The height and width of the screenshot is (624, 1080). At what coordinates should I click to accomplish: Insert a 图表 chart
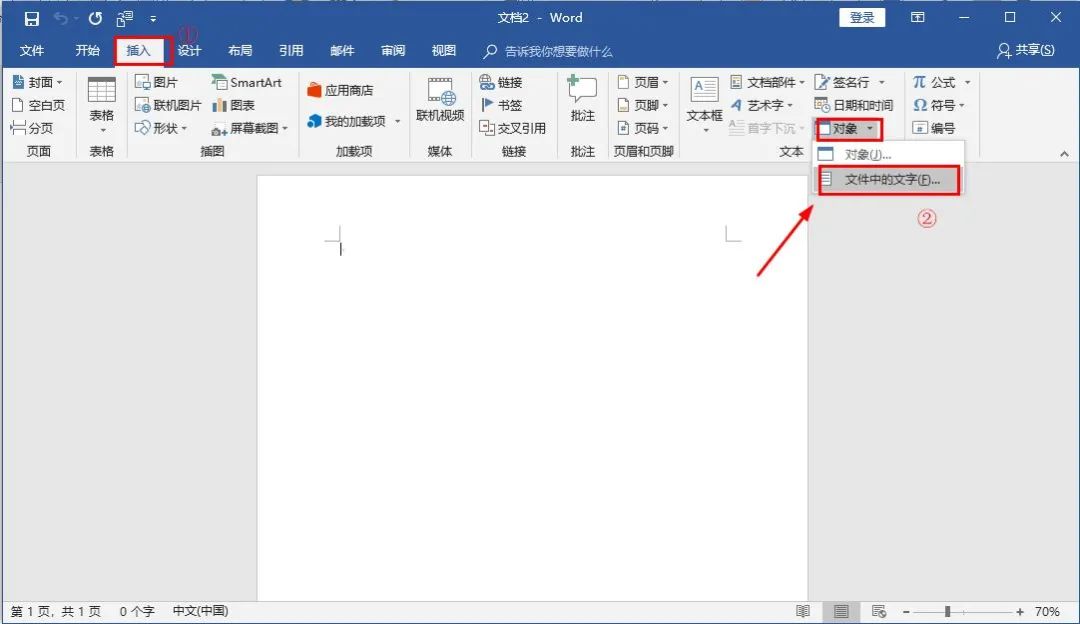234,105
